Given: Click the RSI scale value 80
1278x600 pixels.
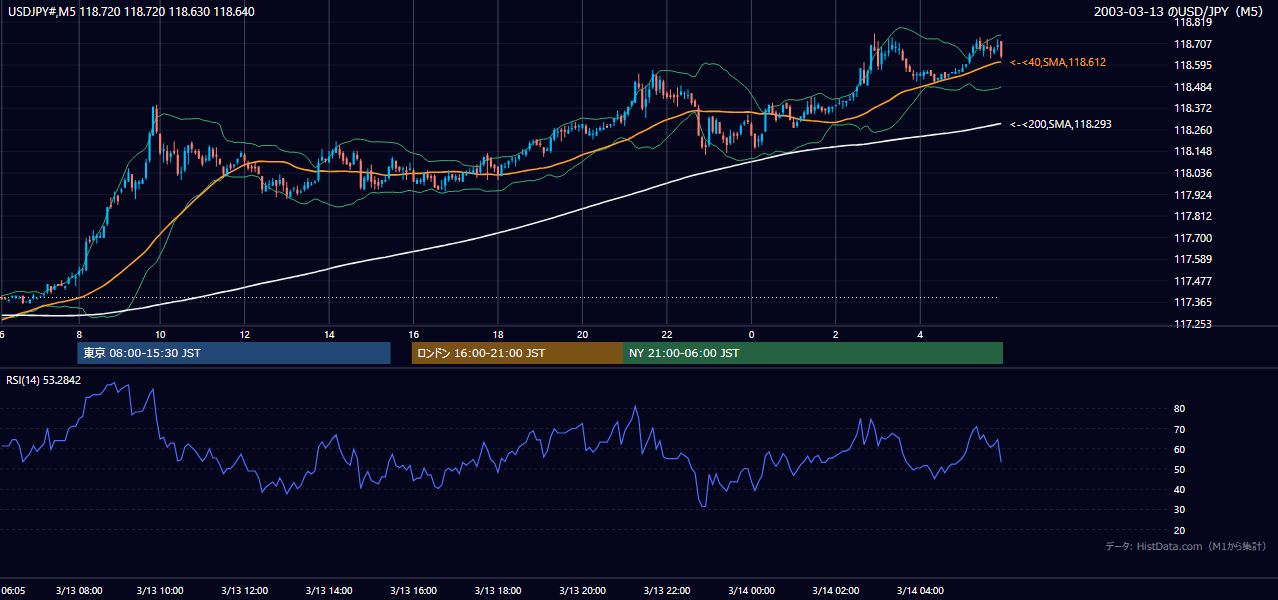Looking at the screenshot, I should point(1180,409).
